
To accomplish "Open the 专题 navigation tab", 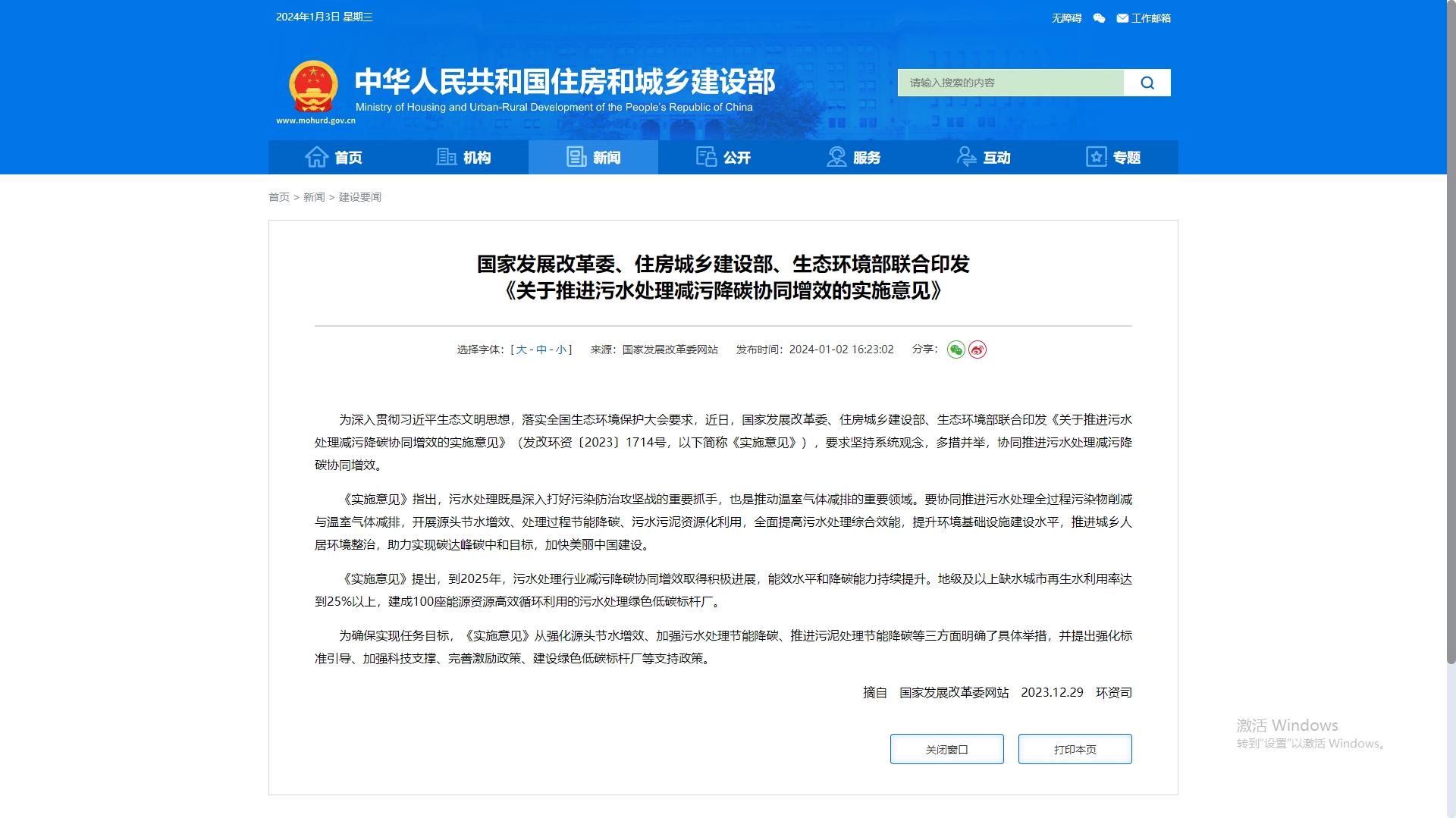I will 1113,157.
